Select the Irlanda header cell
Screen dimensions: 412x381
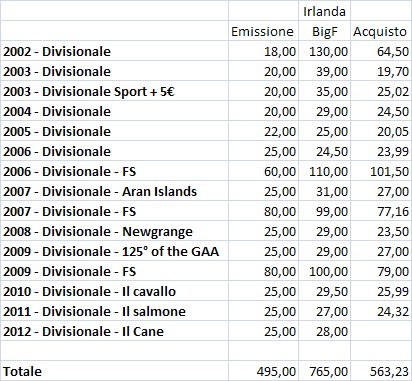tap(324, 11)
